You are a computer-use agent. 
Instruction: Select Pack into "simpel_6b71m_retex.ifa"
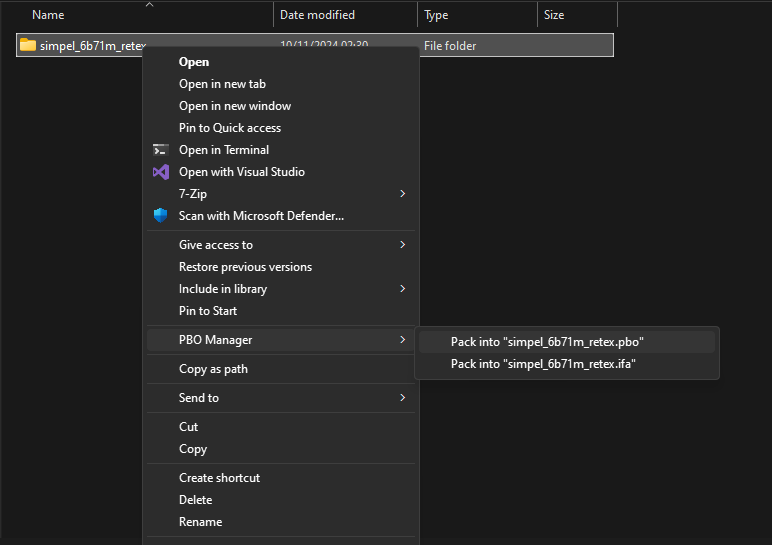pos(543,364)
